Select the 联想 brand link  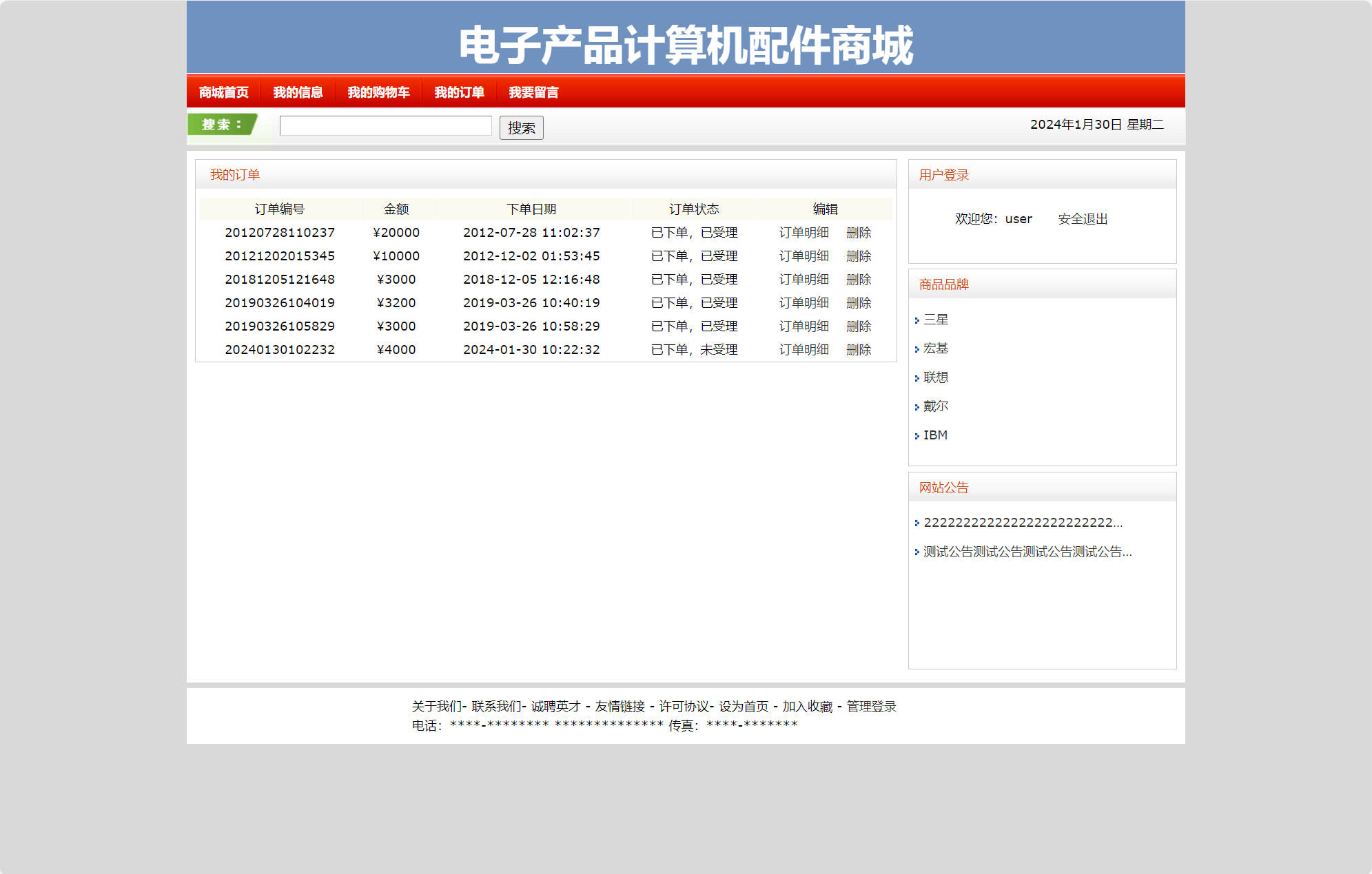(935, 377)
